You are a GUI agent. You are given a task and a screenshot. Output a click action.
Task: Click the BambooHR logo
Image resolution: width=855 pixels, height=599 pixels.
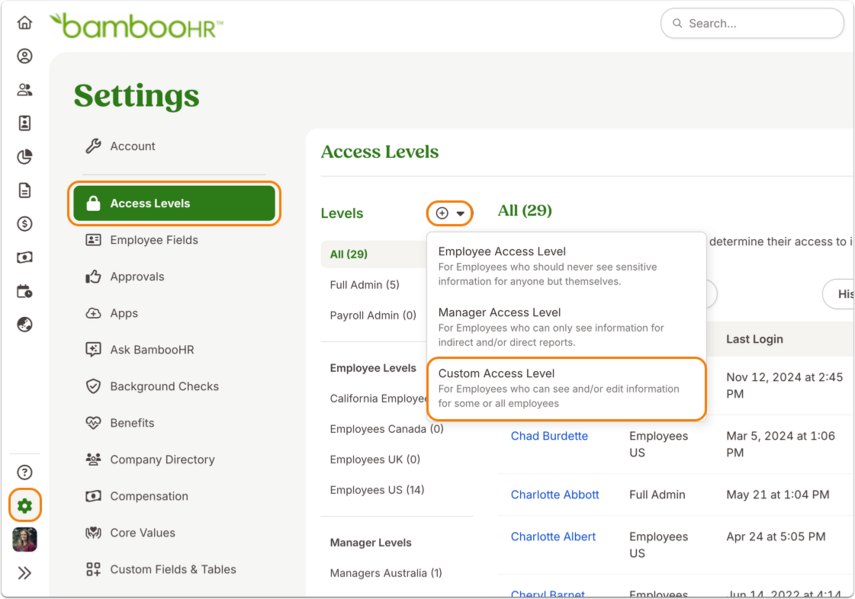136,26
